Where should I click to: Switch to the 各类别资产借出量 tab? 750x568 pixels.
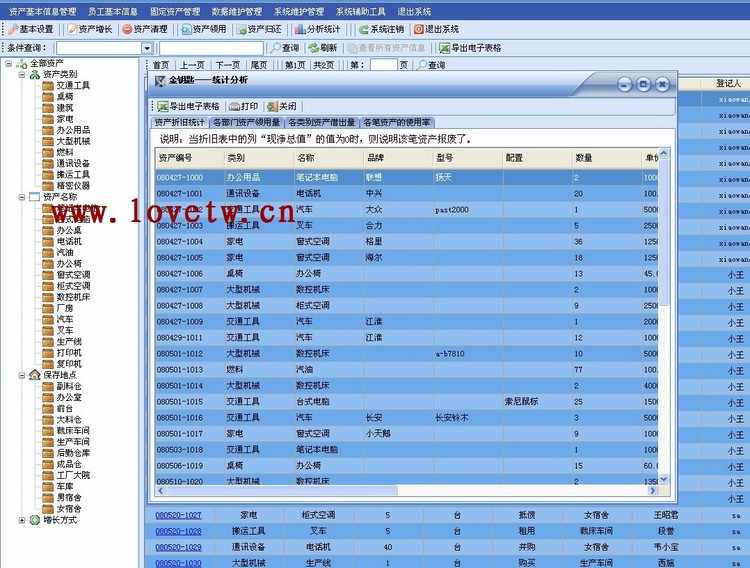pos(322,123)
